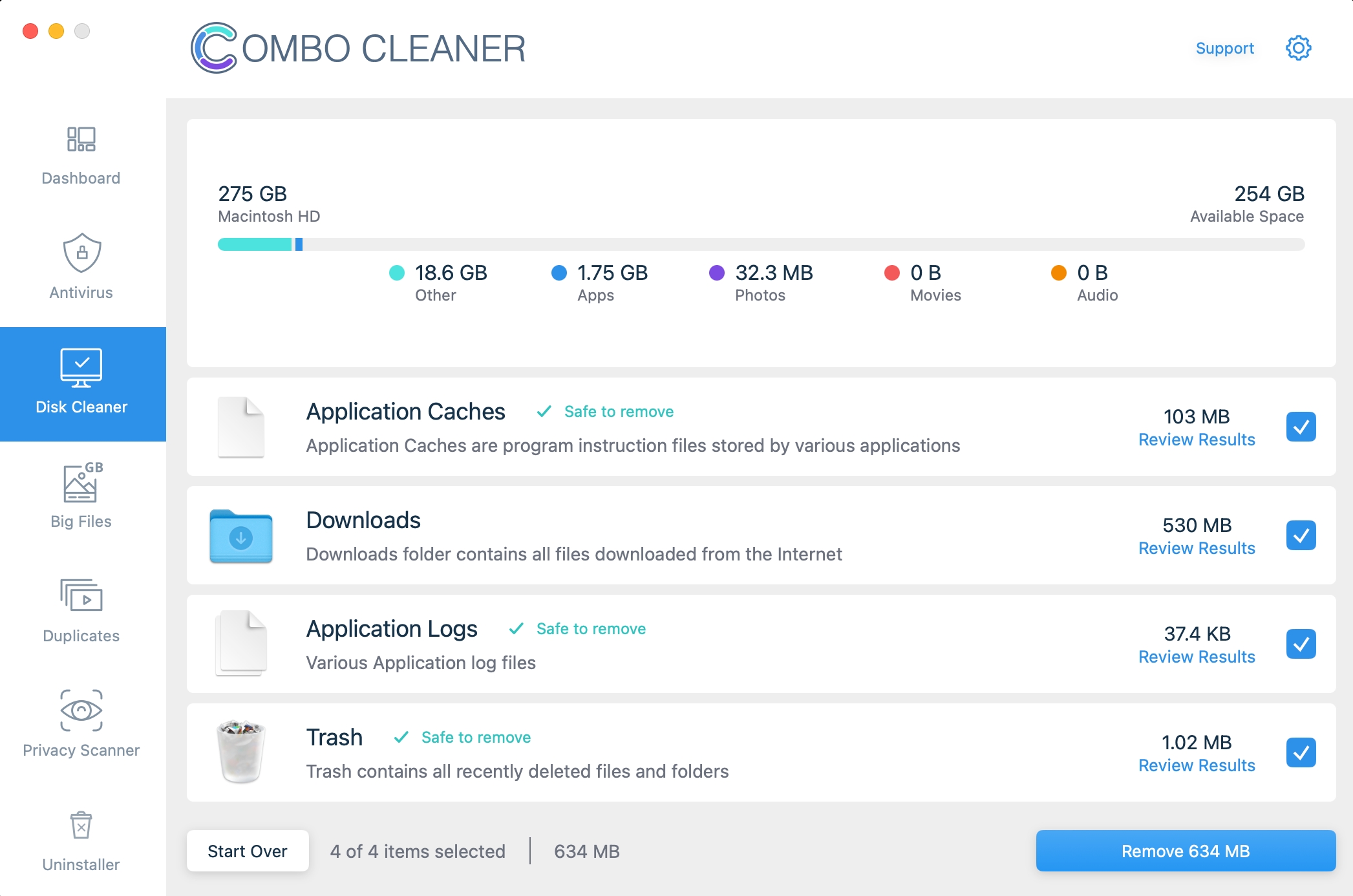The height and width of the screenshot is (896, 1353).
Task: Click the 275 GB Macintosh HD label
Action: (x=269, y=204)
